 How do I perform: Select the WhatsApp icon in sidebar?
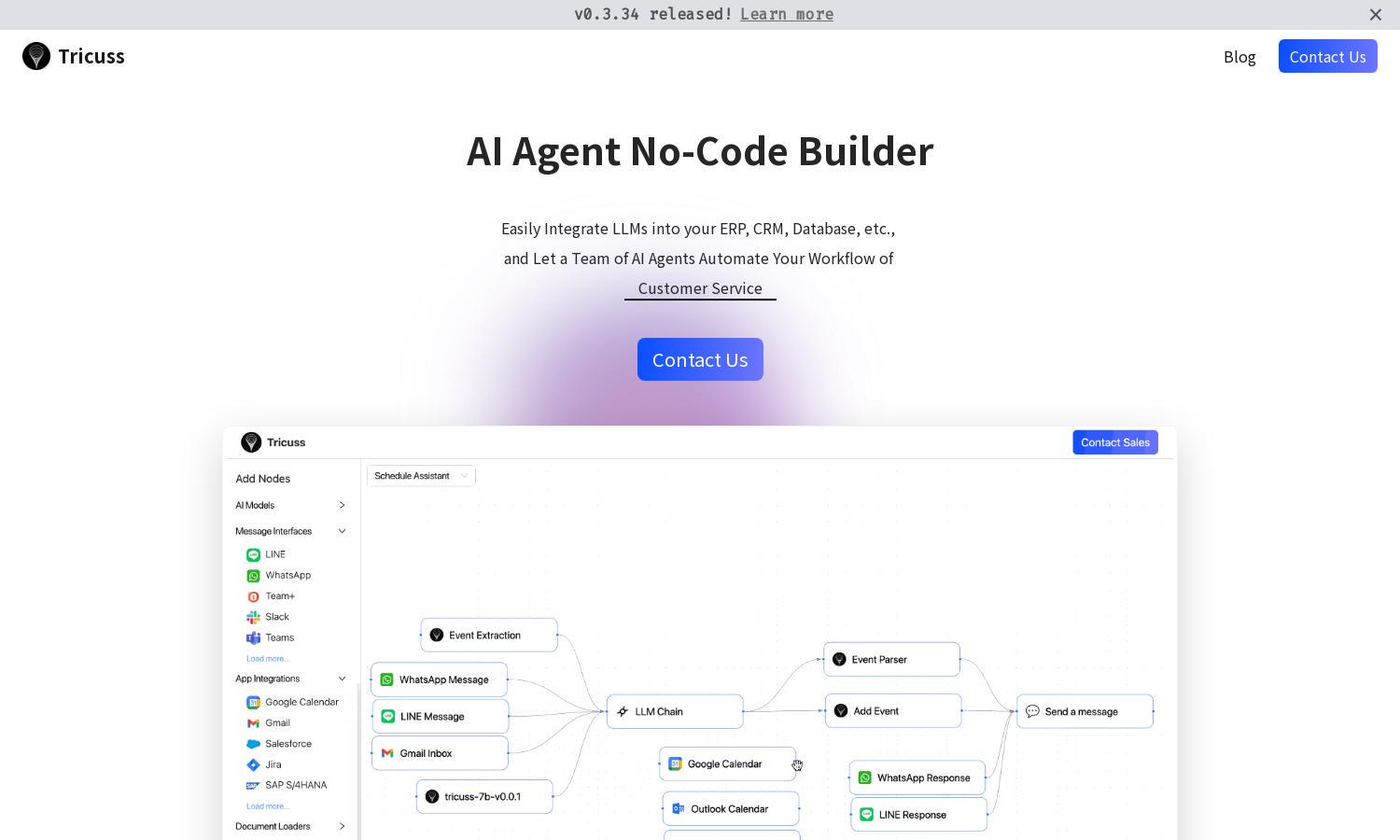coord(253,576)
